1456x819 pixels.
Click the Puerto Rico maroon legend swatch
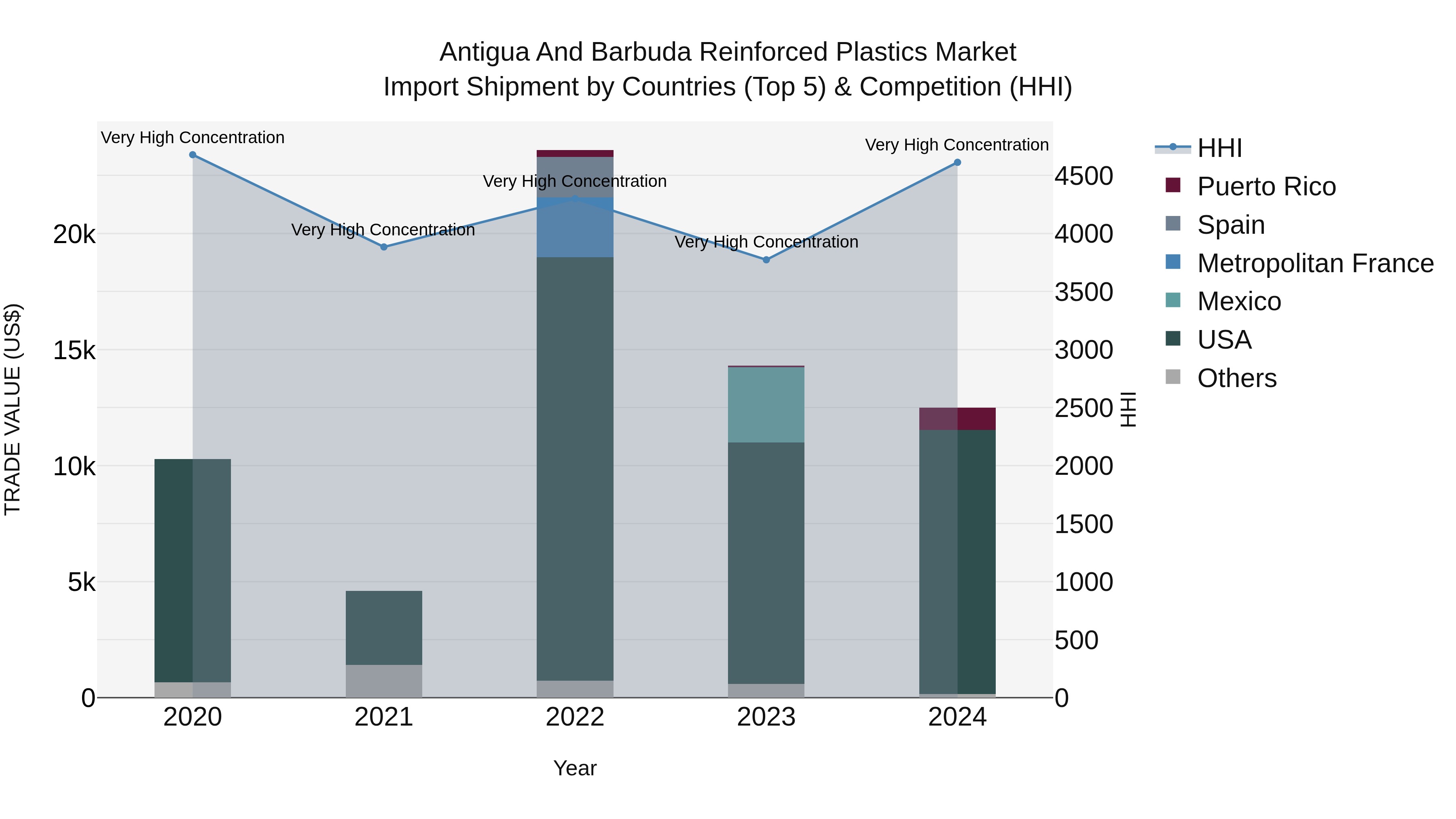tap(1173, 185)
